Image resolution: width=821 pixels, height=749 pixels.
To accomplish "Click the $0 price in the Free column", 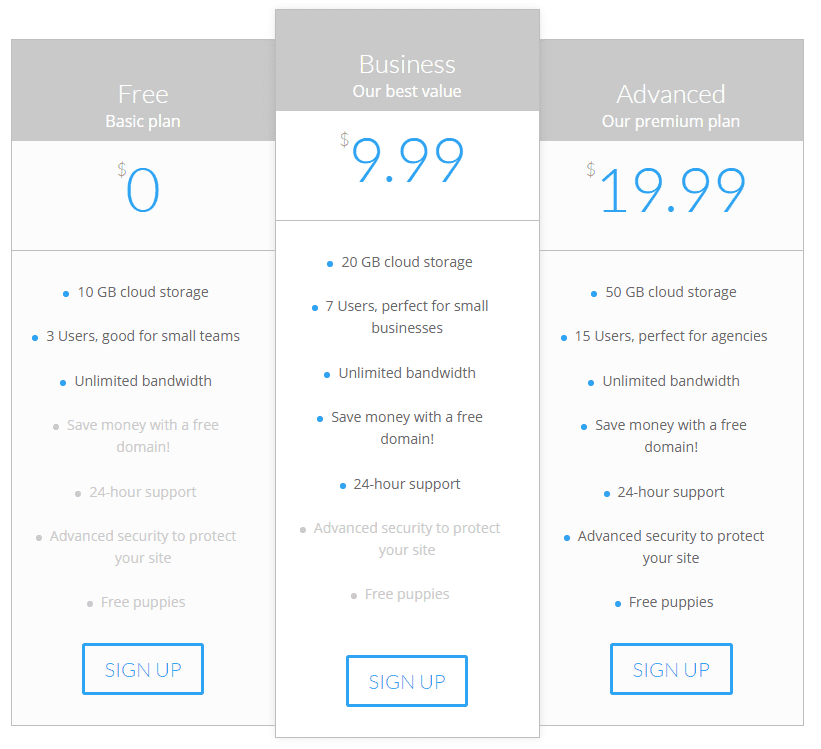I will click(x=142, y=190).
